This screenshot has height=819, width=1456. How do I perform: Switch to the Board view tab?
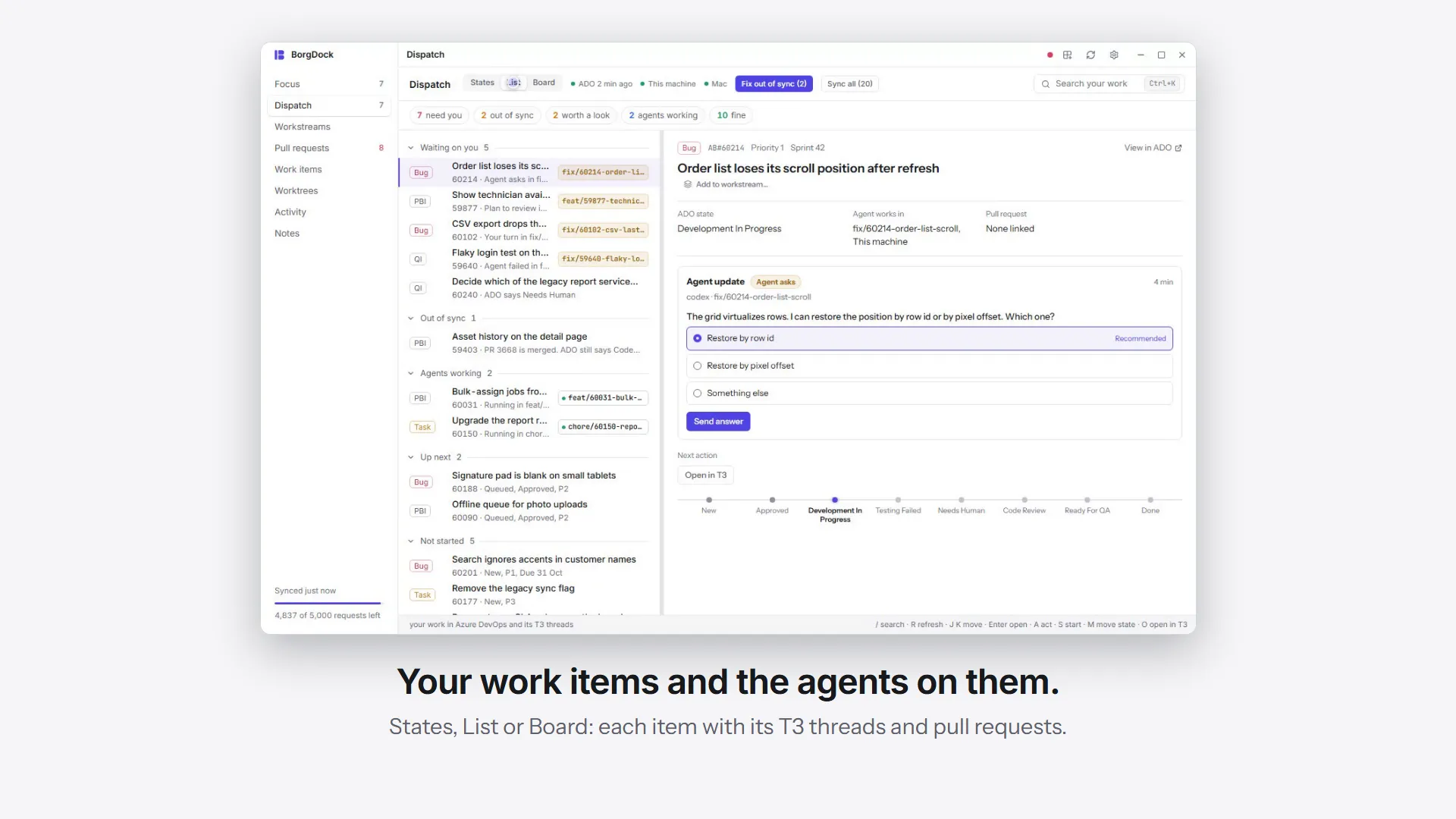[544, 83]
